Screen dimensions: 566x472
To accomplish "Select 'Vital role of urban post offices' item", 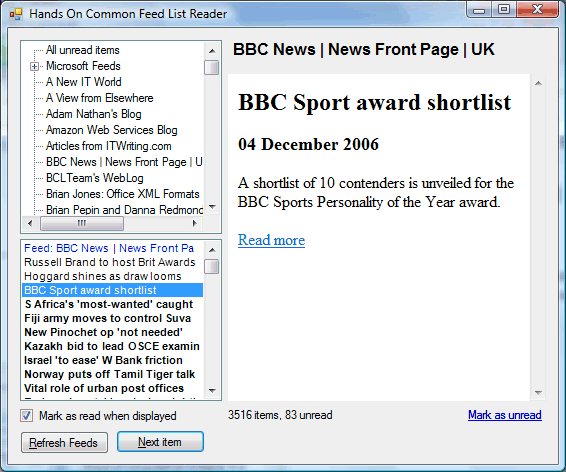I will click(112, 388).
